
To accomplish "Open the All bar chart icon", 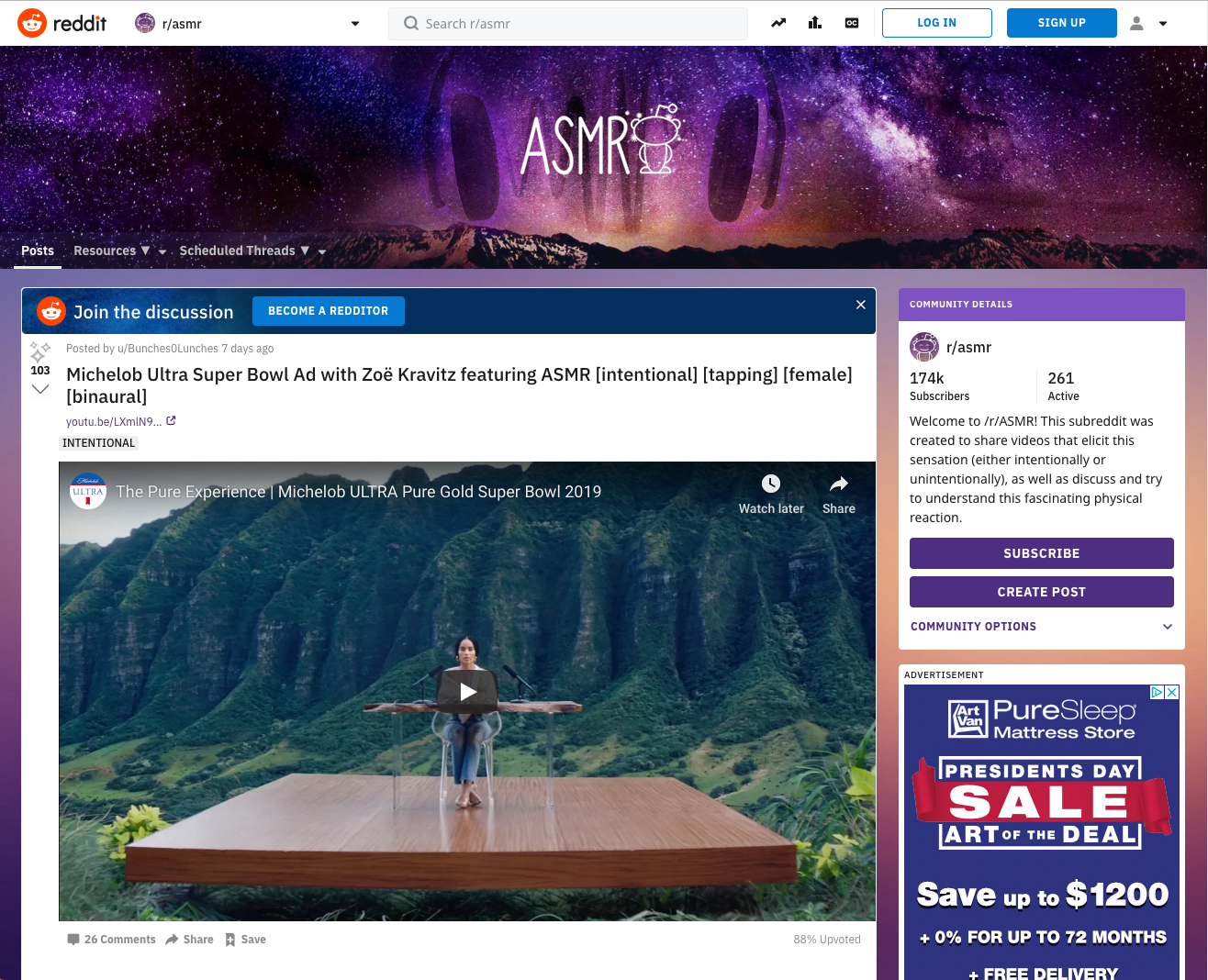I will click(815, 23).
